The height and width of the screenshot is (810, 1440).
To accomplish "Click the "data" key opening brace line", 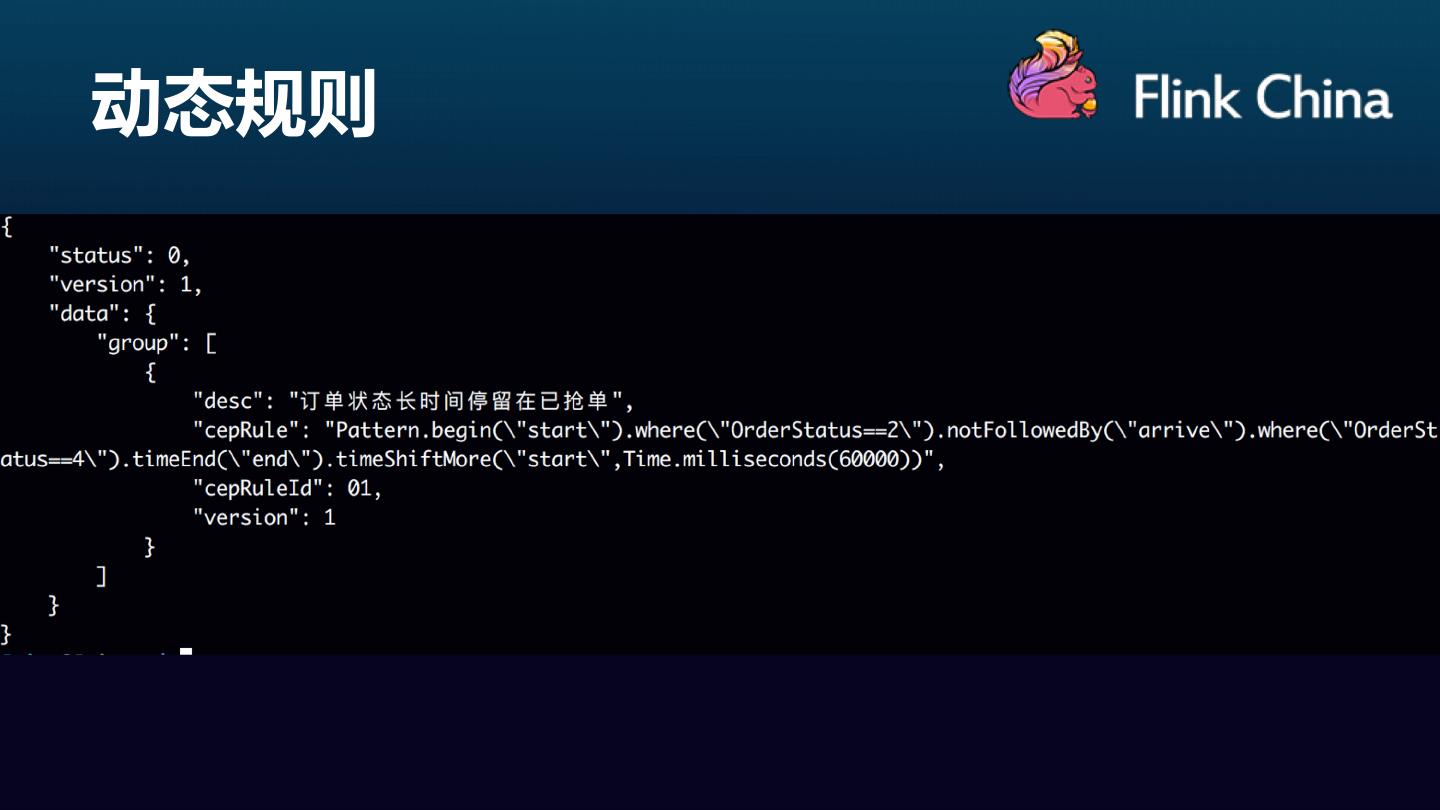I will tap(103, 314).
